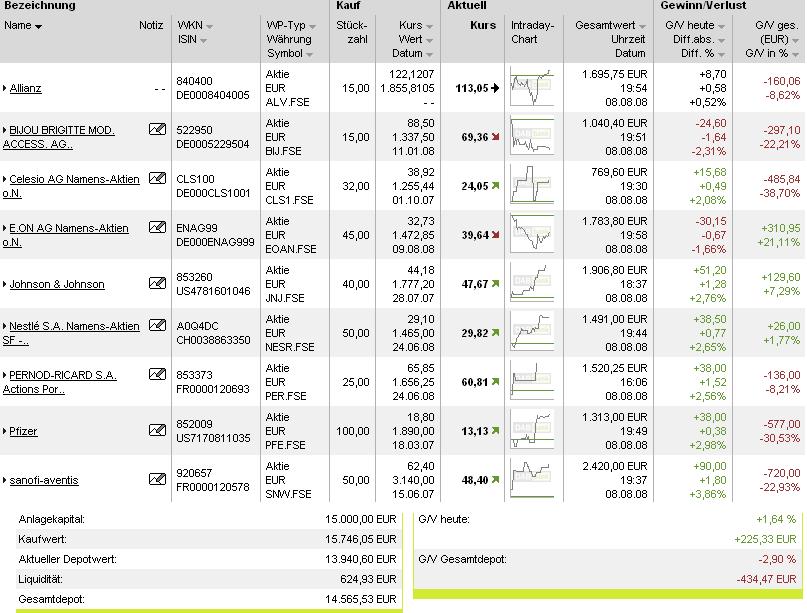Image resolution: width=807 pixels, height=613 pixels.
Task: Open note icon for E.ON AG row
Action: click(157, 227)
